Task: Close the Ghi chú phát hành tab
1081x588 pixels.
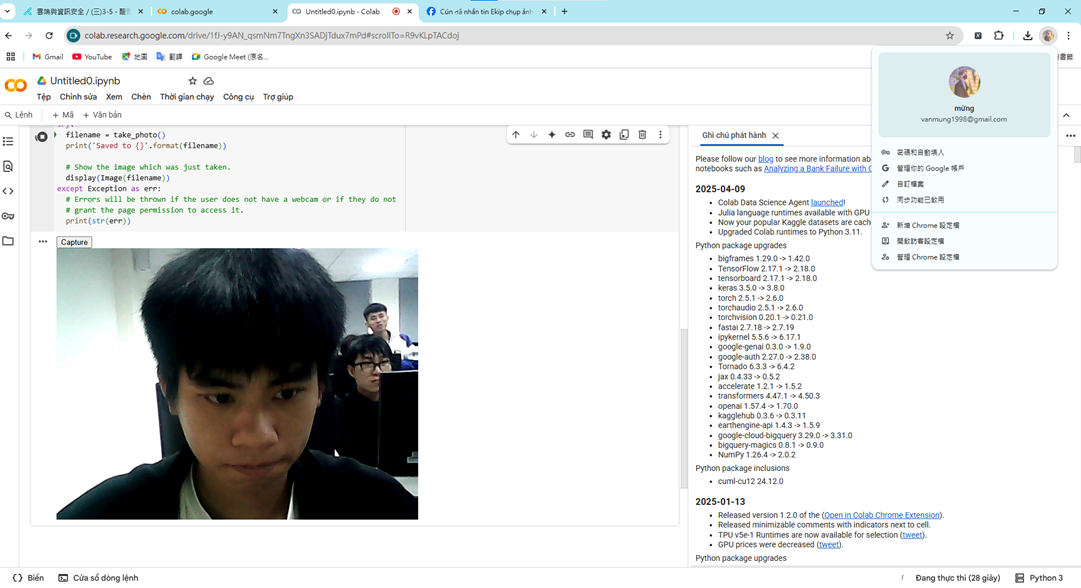Action: pos(775,136)
